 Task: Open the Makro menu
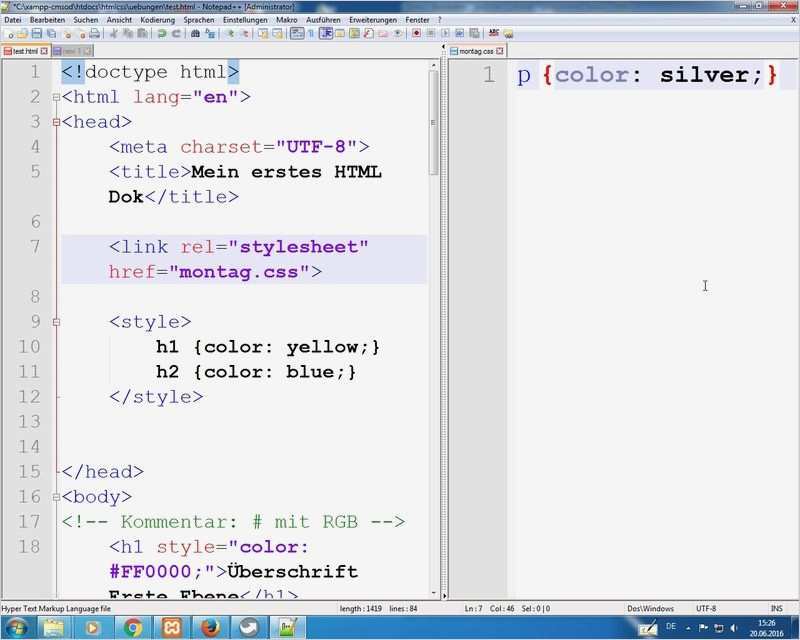click(x=287, y=20)
